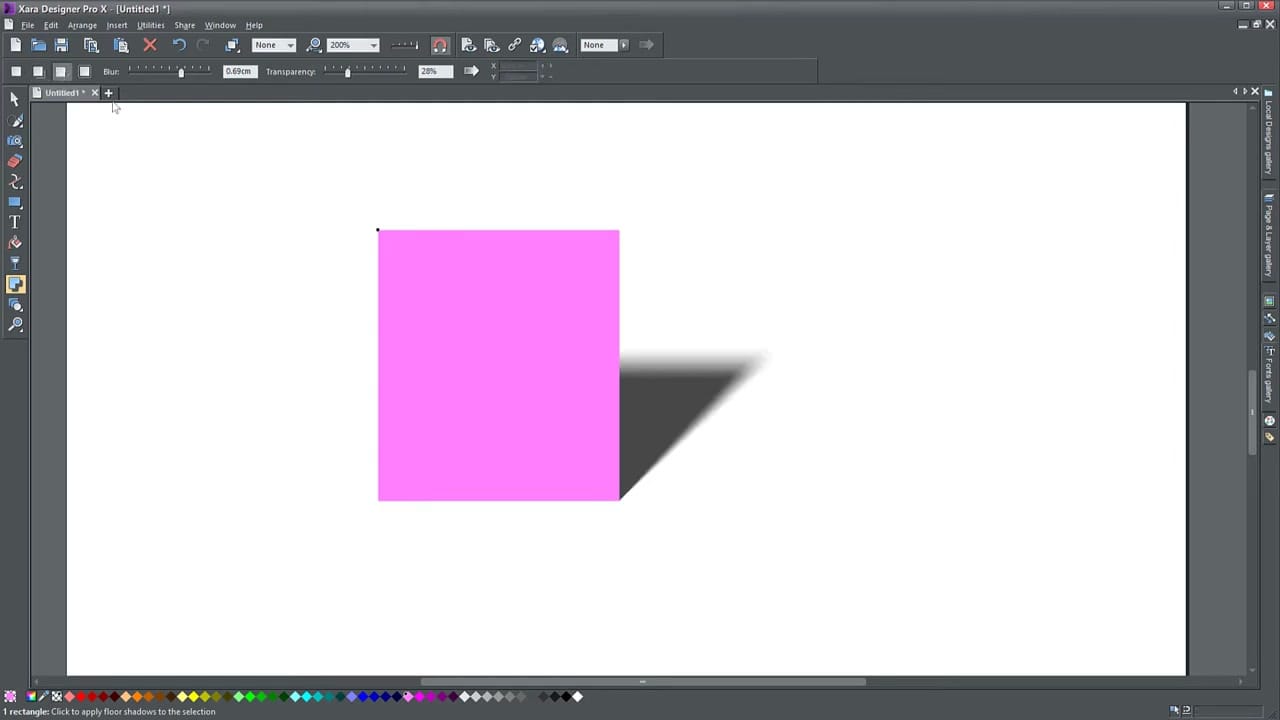Select the Rectangle tool

pos(15,201)
